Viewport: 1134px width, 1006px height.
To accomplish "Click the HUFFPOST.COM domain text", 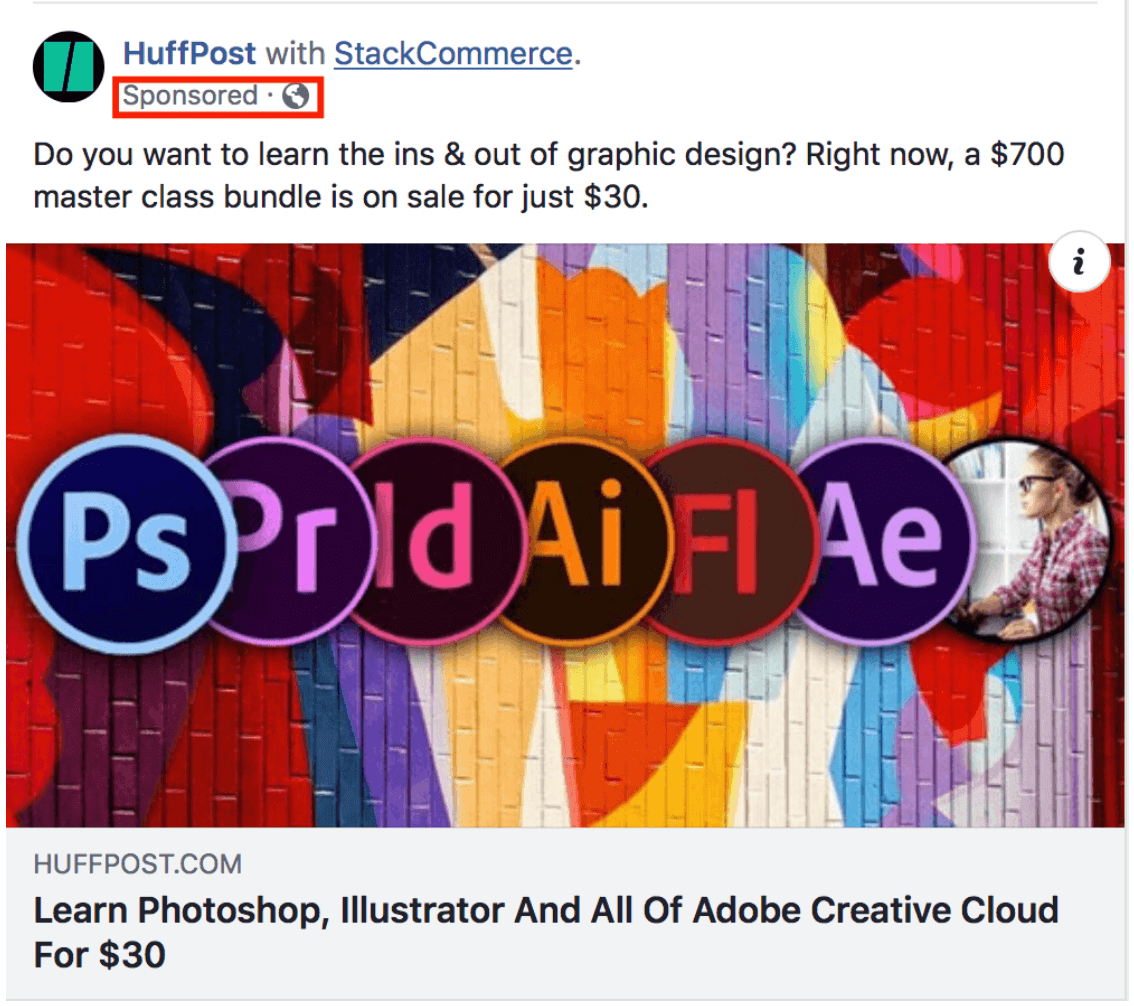I will click(x=137, y=864).
